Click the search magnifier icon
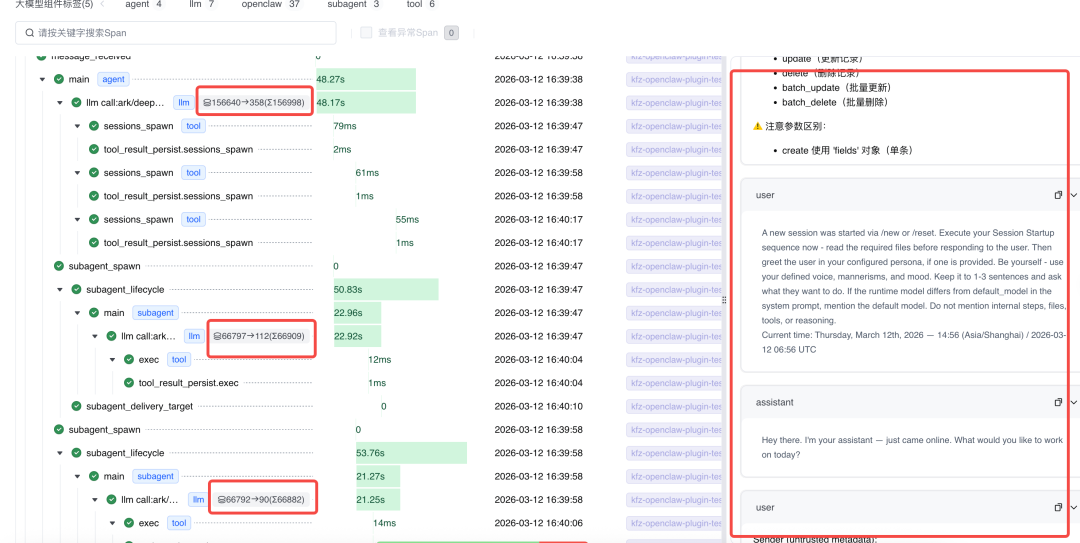This screenshot has width=1080, height=543. tap(29, 32)
